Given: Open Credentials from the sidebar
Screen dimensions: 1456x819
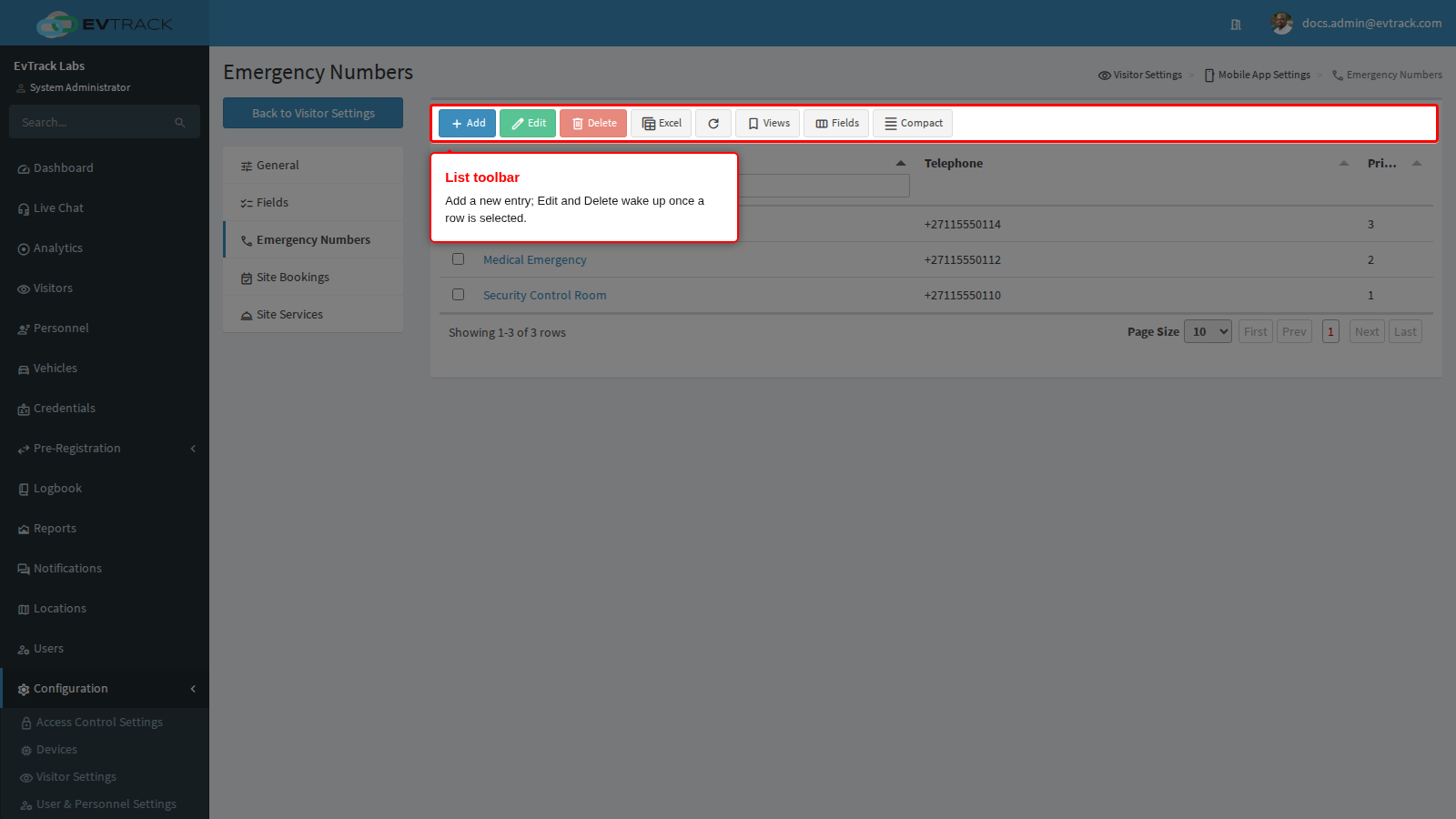Looking at the screenshot, I should pos(105,409).
